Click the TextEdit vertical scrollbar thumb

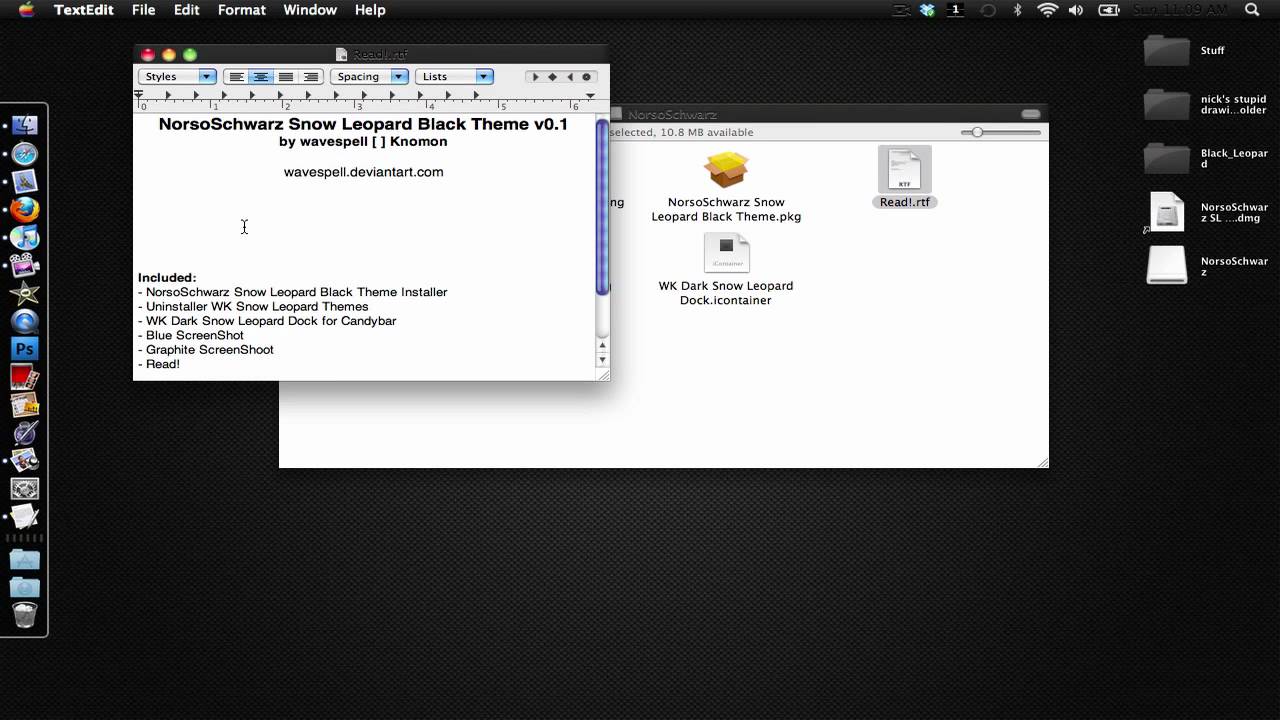(602, 206)
